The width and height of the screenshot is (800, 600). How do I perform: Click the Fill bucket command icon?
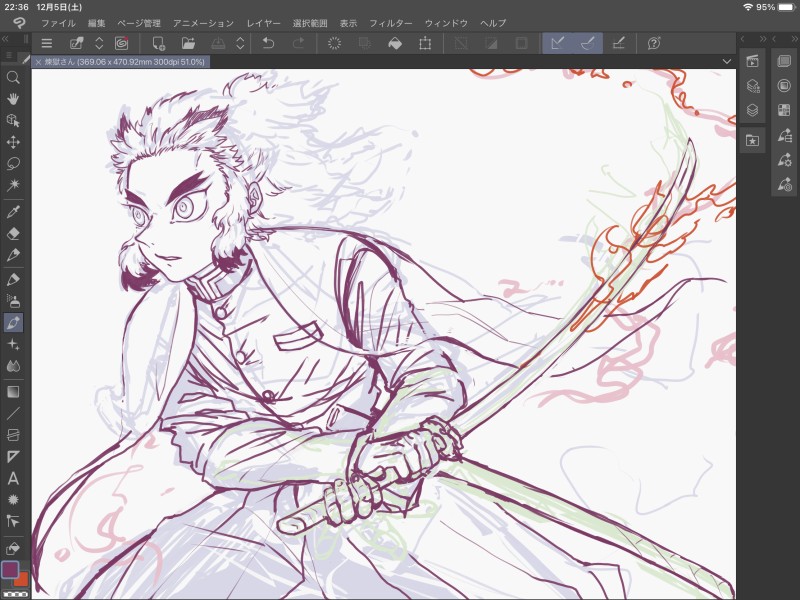click(x=395, y=43)
